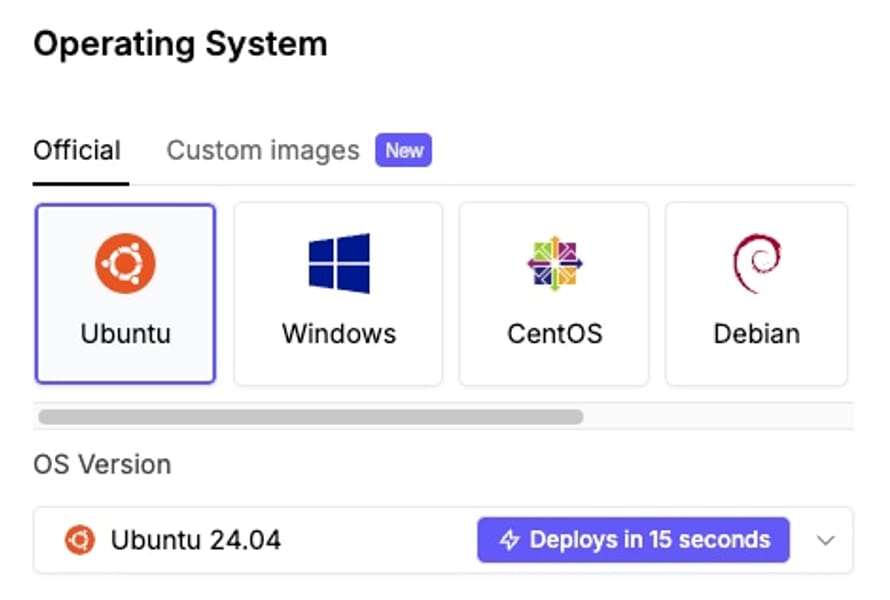
Task: Click the small Ubuntu icon in version selector
Action: pyautogui.click(x=80, y=540)
